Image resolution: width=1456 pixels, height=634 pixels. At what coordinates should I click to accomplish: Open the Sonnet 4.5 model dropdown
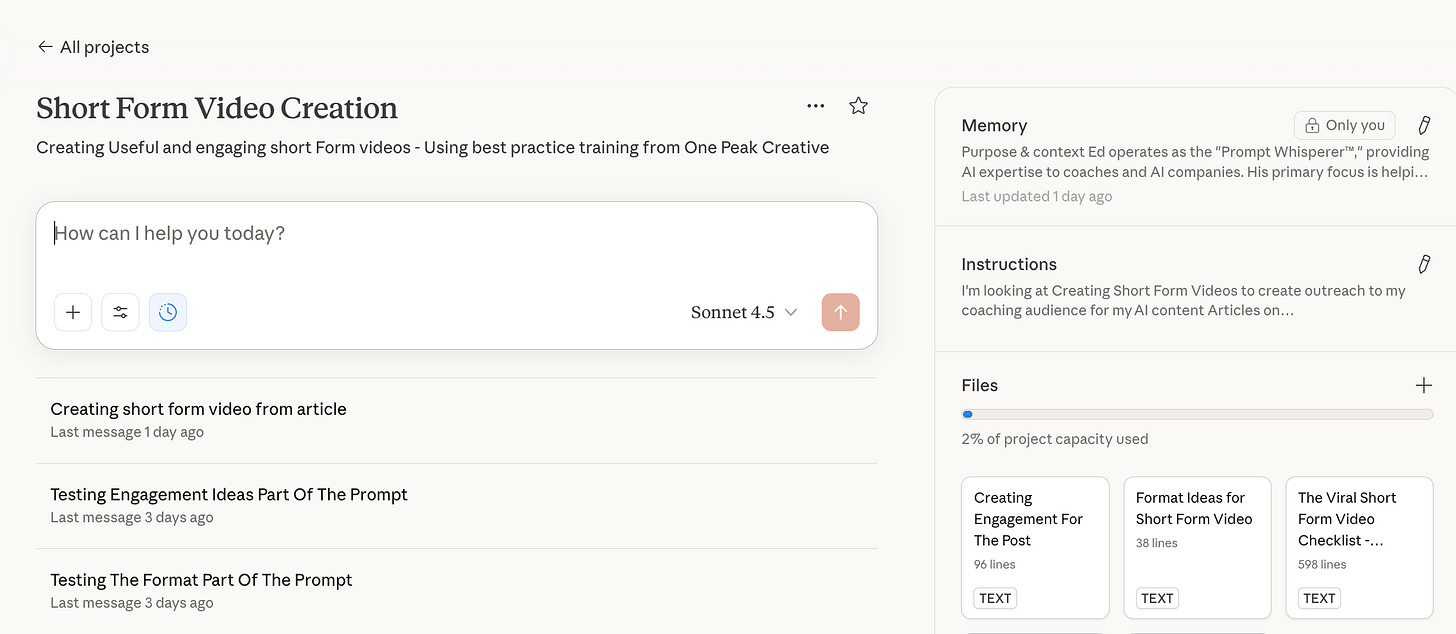pos(744,312)
